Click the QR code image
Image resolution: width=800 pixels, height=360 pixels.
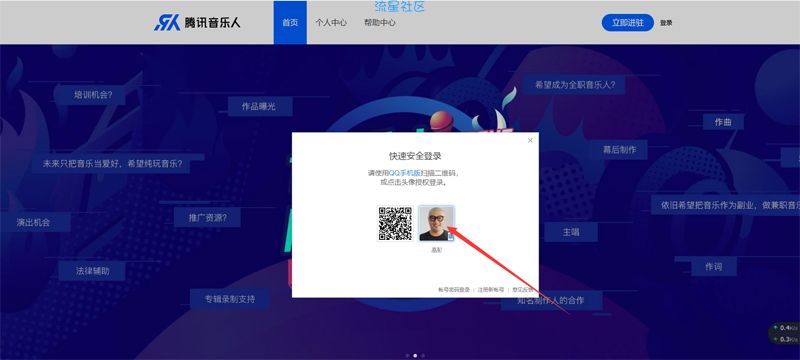[x=395, y=223]
